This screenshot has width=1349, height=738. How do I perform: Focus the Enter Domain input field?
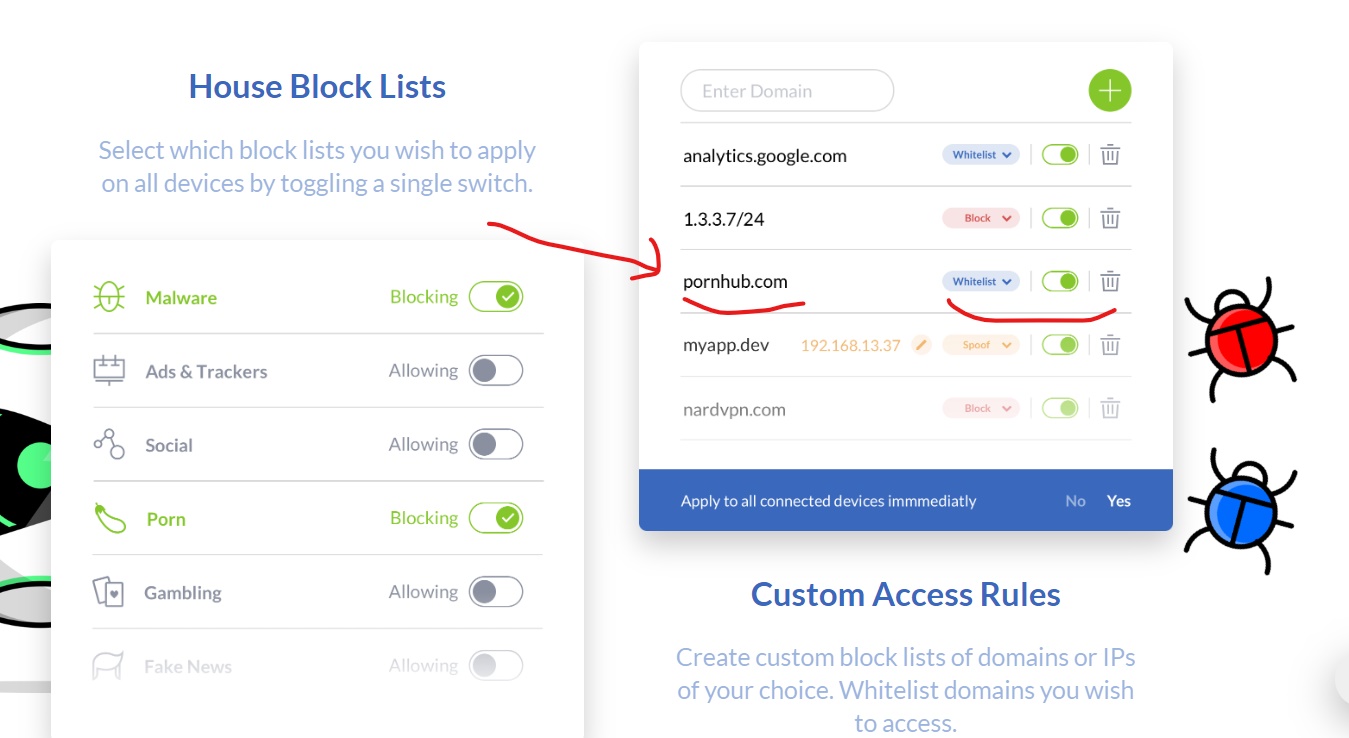tap(787, 91)
